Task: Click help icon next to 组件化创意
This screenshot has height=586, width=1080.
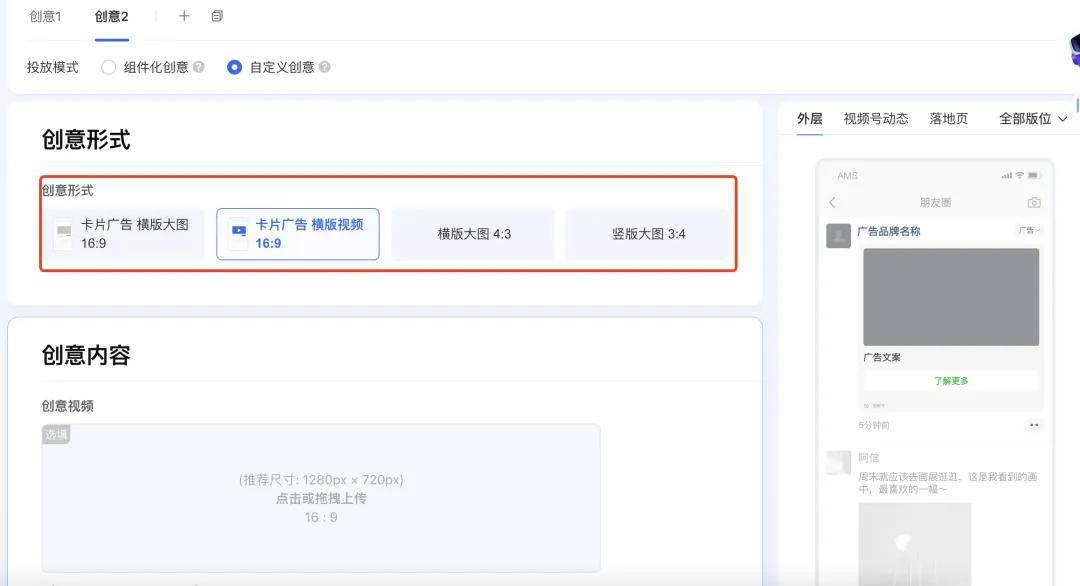Action: [199, 68]
